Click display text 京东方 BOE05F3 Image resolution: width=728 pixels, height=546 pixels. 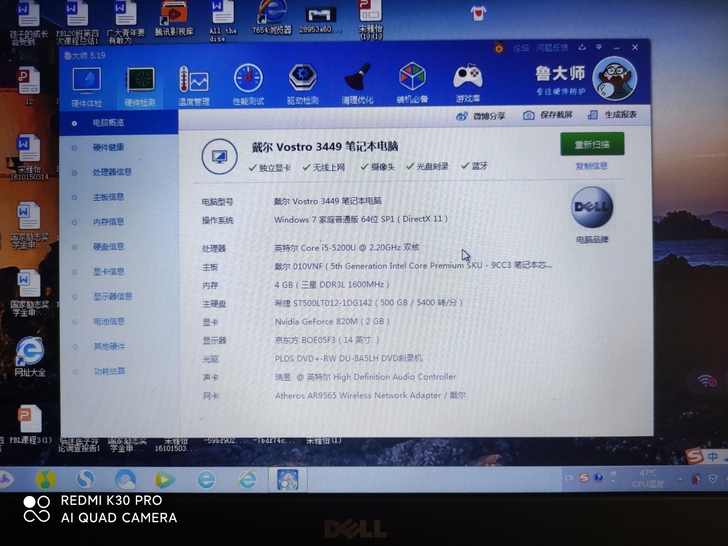tap(327, 340)
